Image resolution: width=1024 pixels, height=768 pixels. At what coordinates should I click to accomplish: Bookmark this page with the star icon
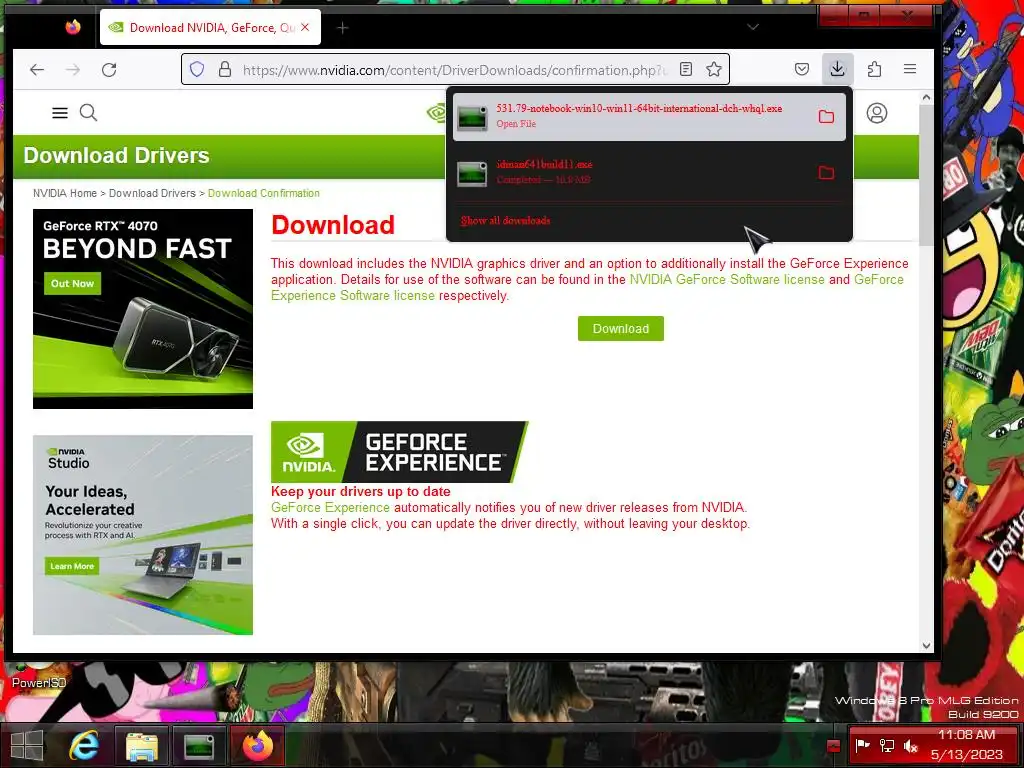coord(714,69)
